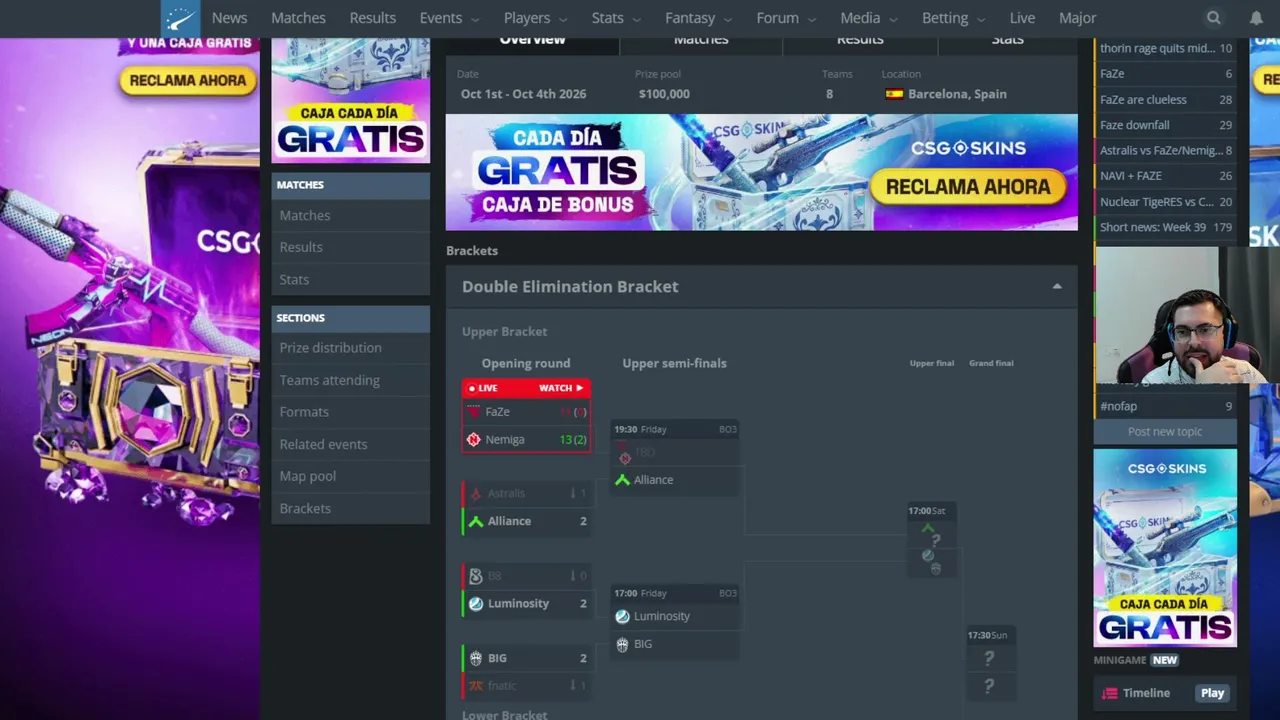The height and width of the screenshot is (720, 1280).
Task: Open the Brackets section link in the sidebar
Action: tap(305, 508)
